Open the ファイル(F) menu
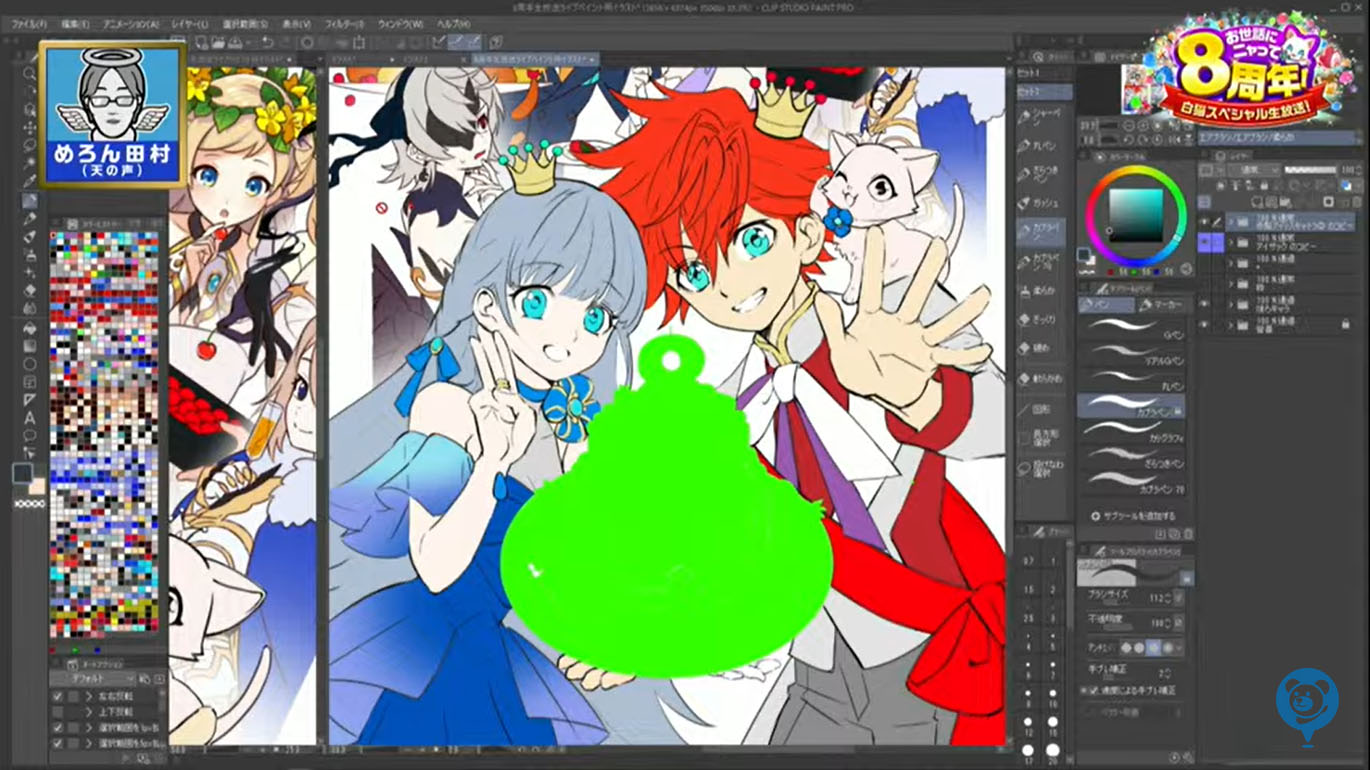The width and height of the screenshot is (1370, 770). click(x=27, y=23)
